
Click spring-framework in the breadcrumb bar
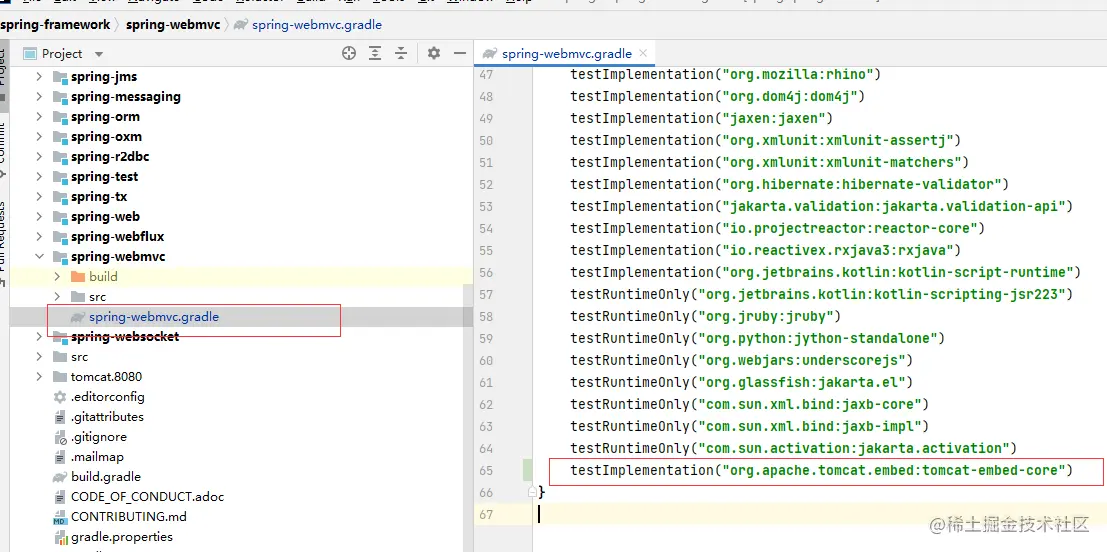click(55, 25)
